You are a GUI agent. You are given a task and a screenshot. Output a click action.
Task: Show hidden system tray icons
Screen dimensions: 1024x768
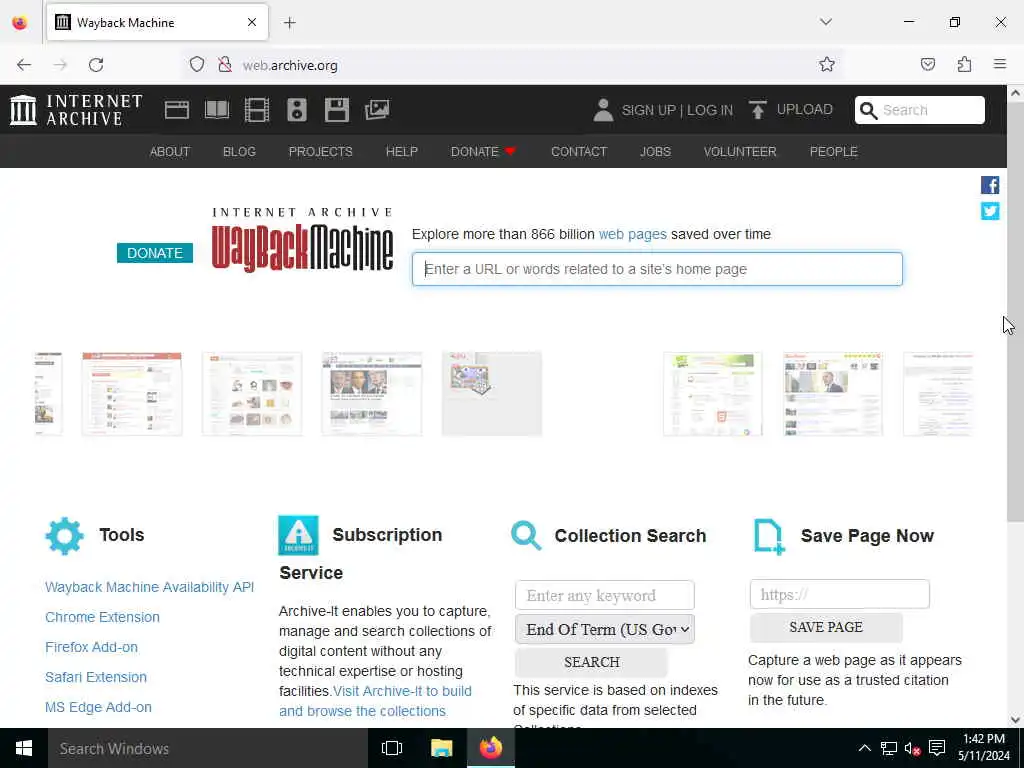(864, 748)
